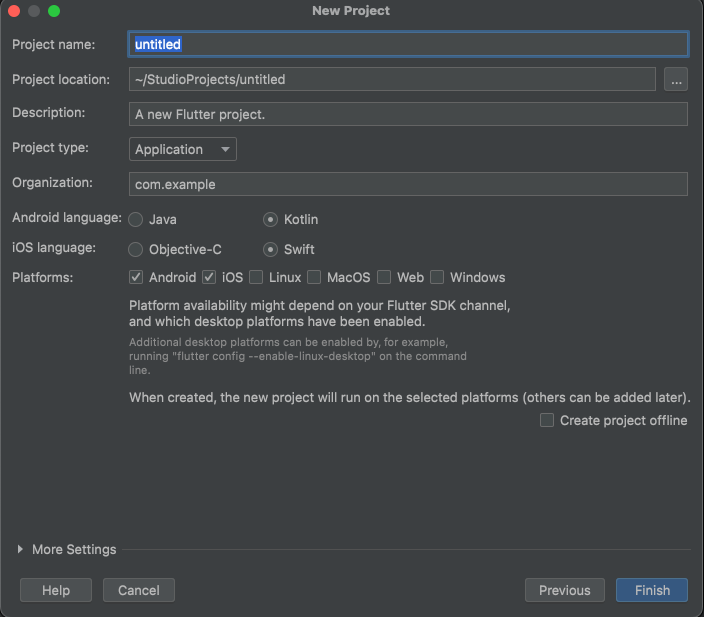Click the Platforms: label

coord(43,278)
